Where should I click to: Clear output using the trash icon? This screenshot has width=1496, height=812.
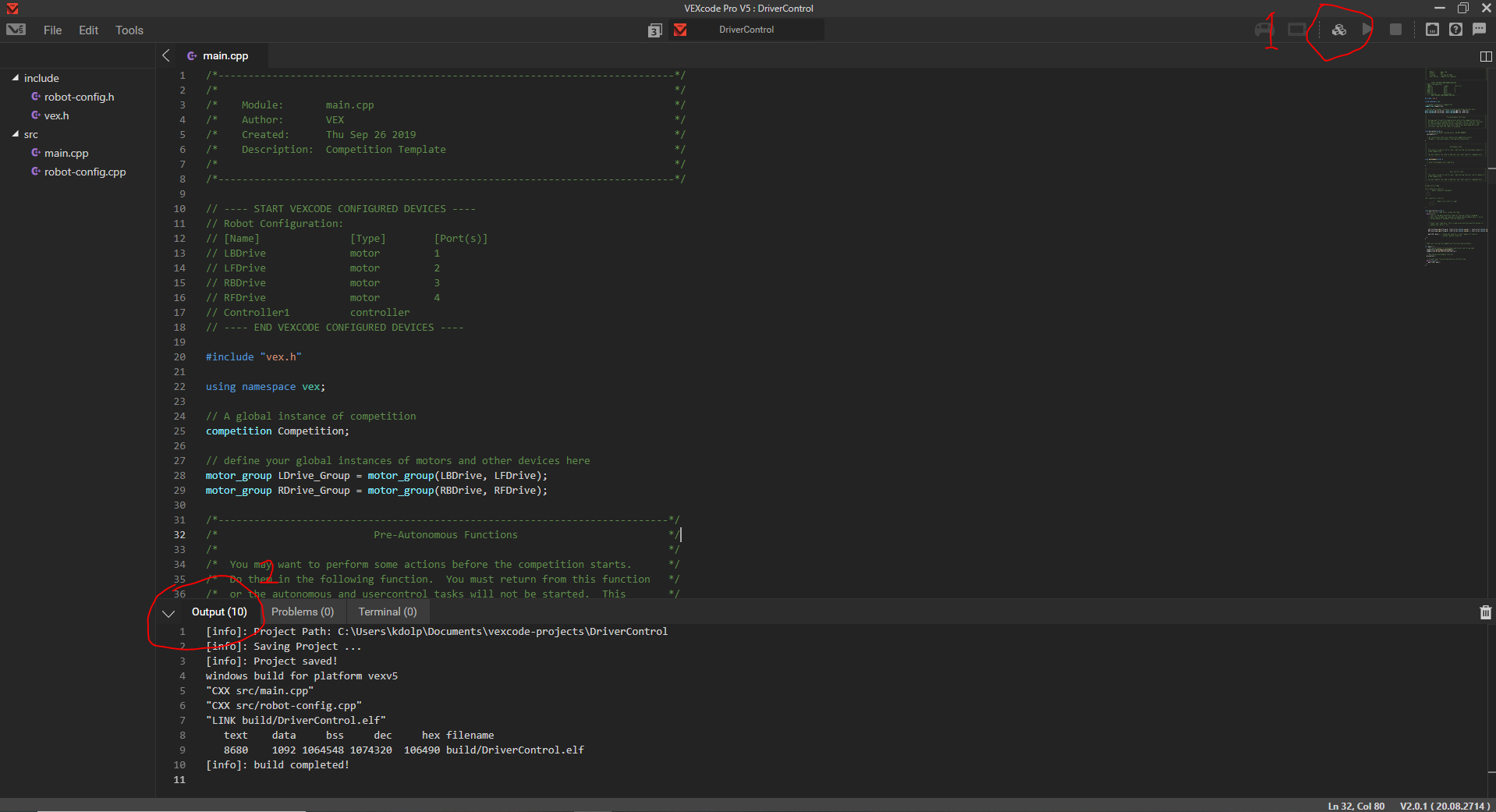[x=1485, y=612]
